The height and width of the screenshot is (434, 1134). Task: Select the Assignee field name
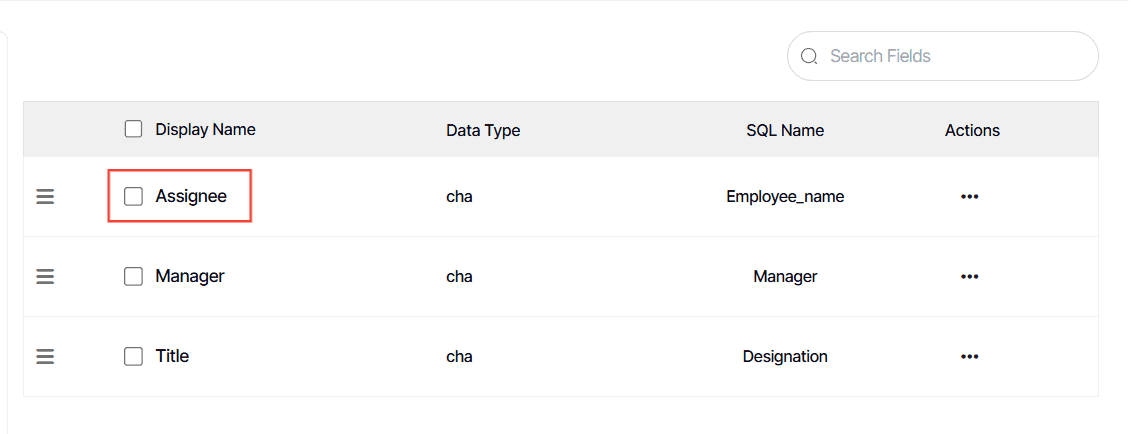(191, 196)
